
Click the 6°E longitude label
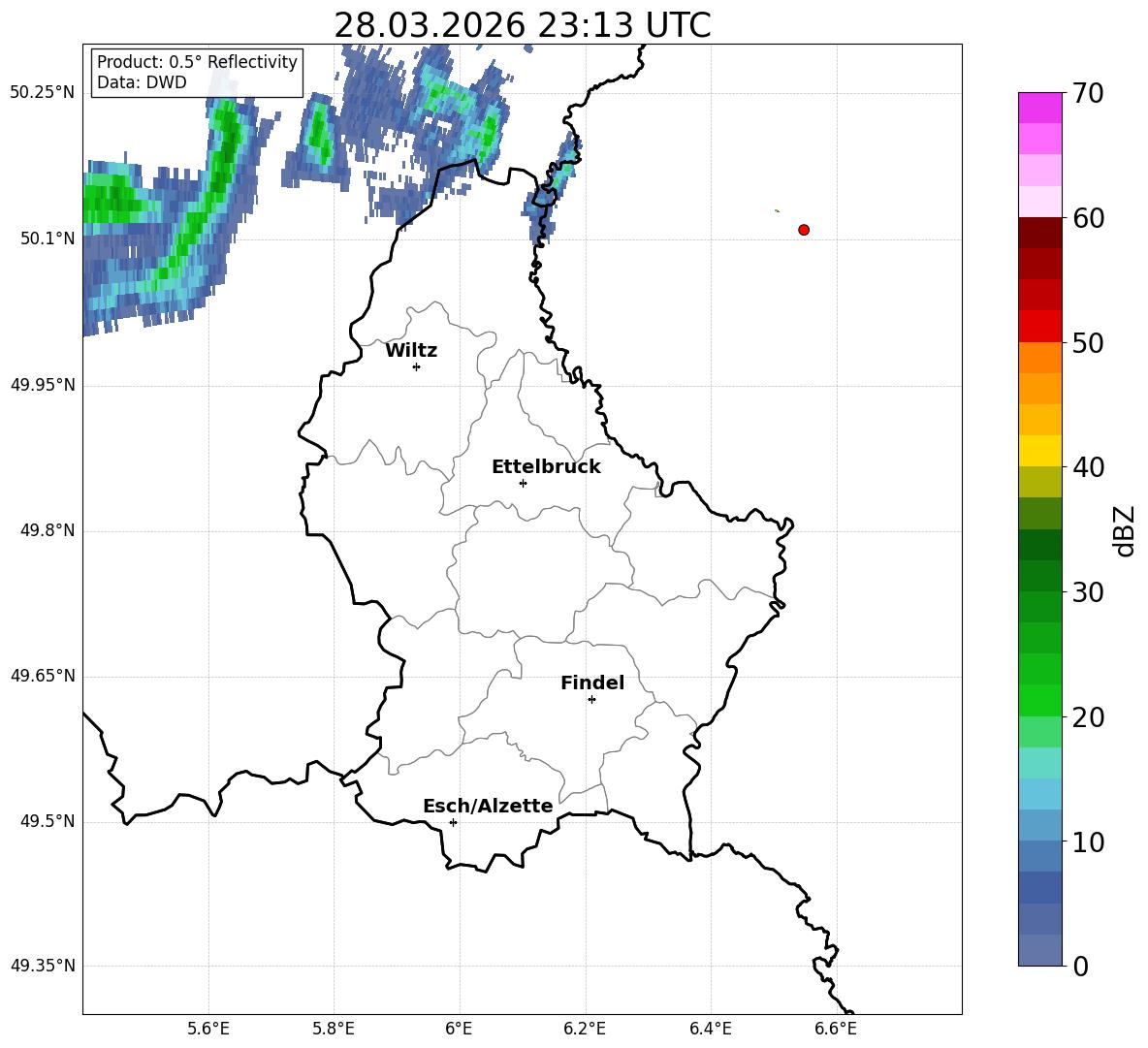tap(459, 1029)
